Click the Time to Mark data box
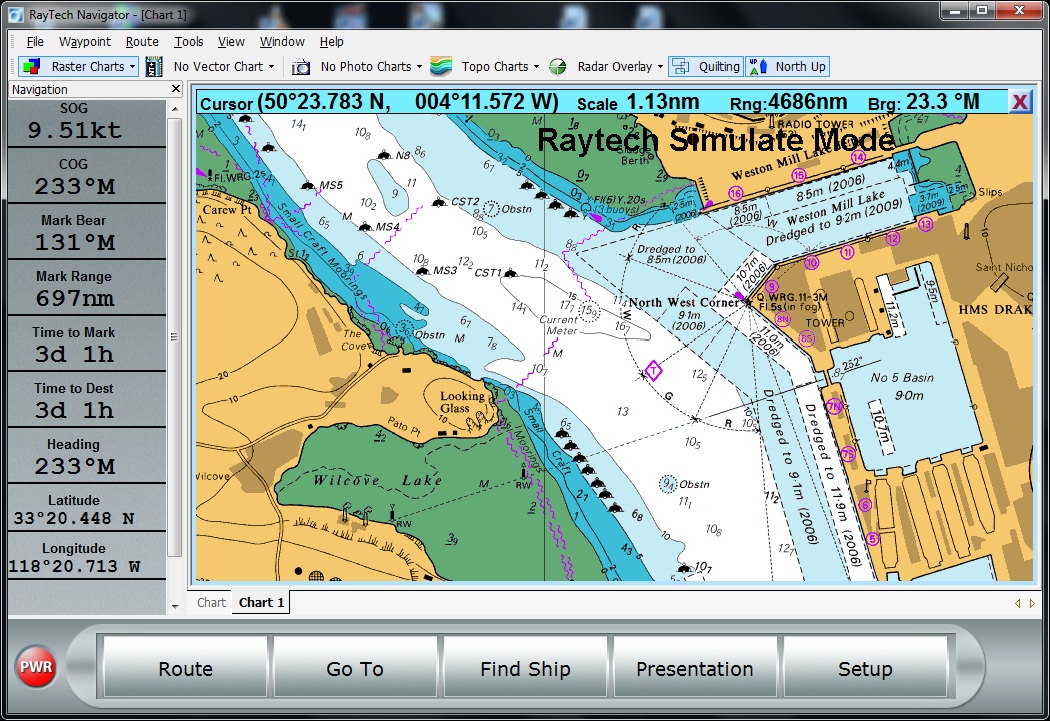This screenshot has width=1050, height=721. click(86, 344)
